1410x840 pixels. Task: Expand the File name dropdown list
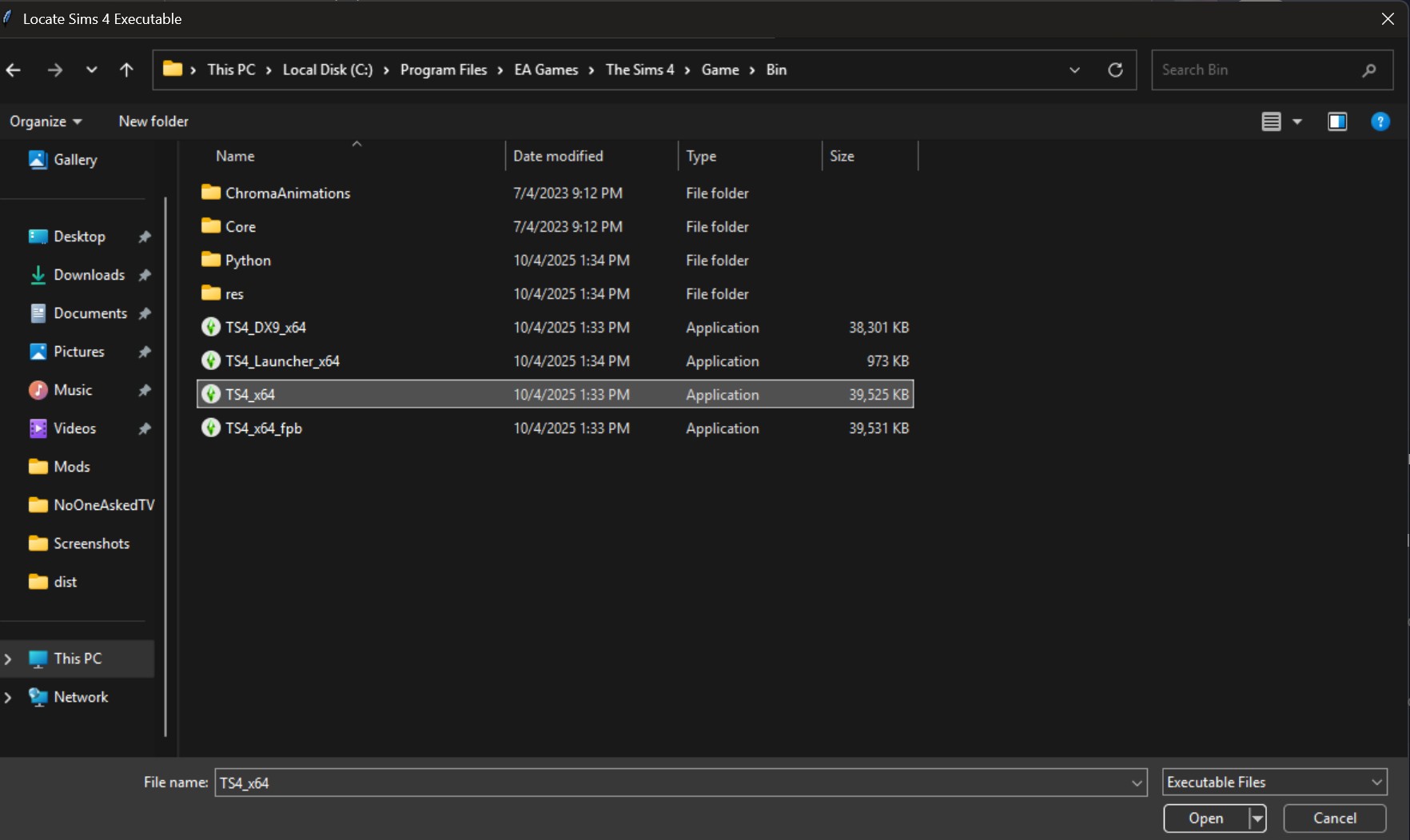(1137, 782)
